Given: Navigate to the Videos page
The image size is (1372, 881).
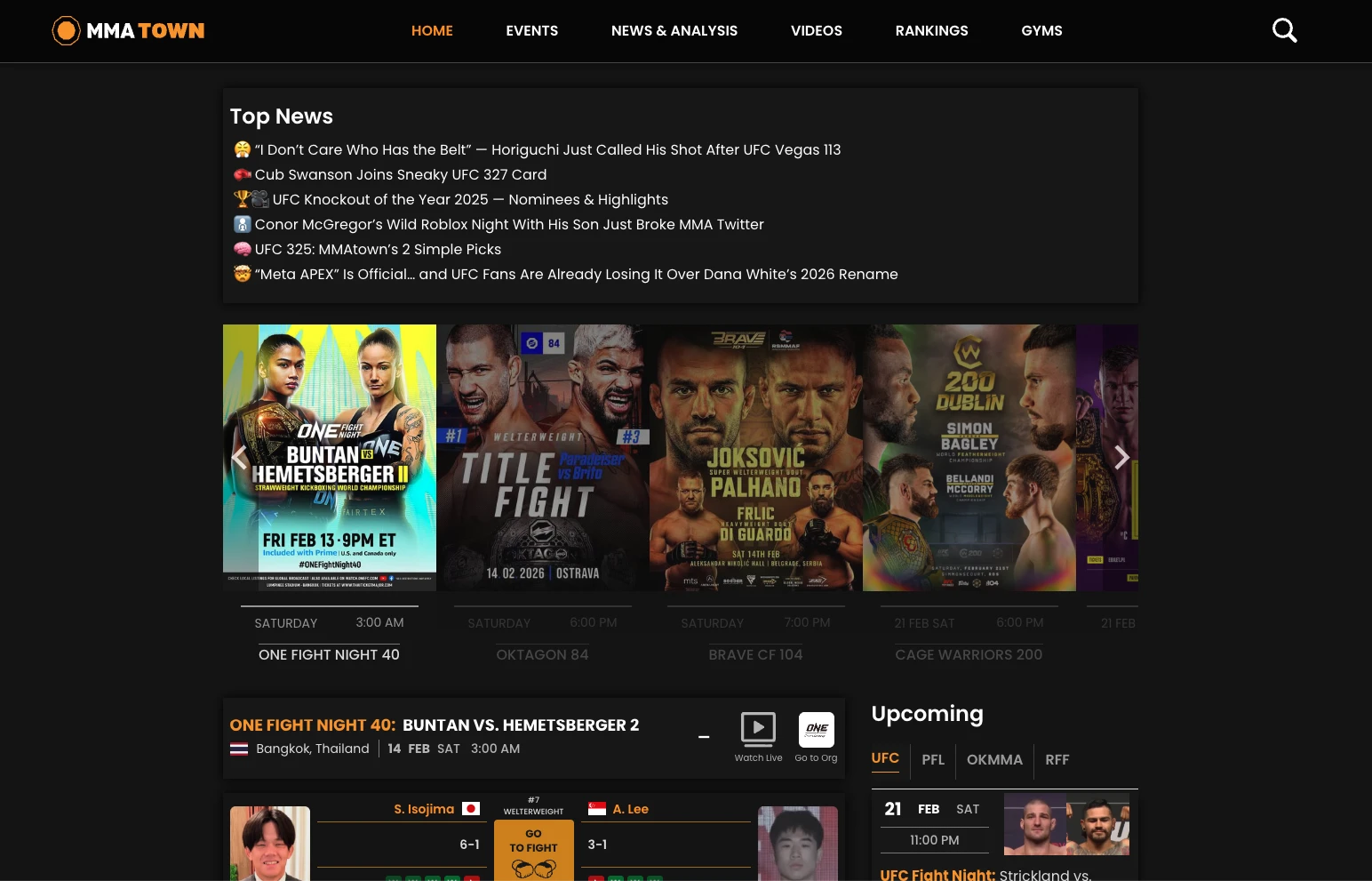Looking at the screenshot, I should [x=817, y=30].
